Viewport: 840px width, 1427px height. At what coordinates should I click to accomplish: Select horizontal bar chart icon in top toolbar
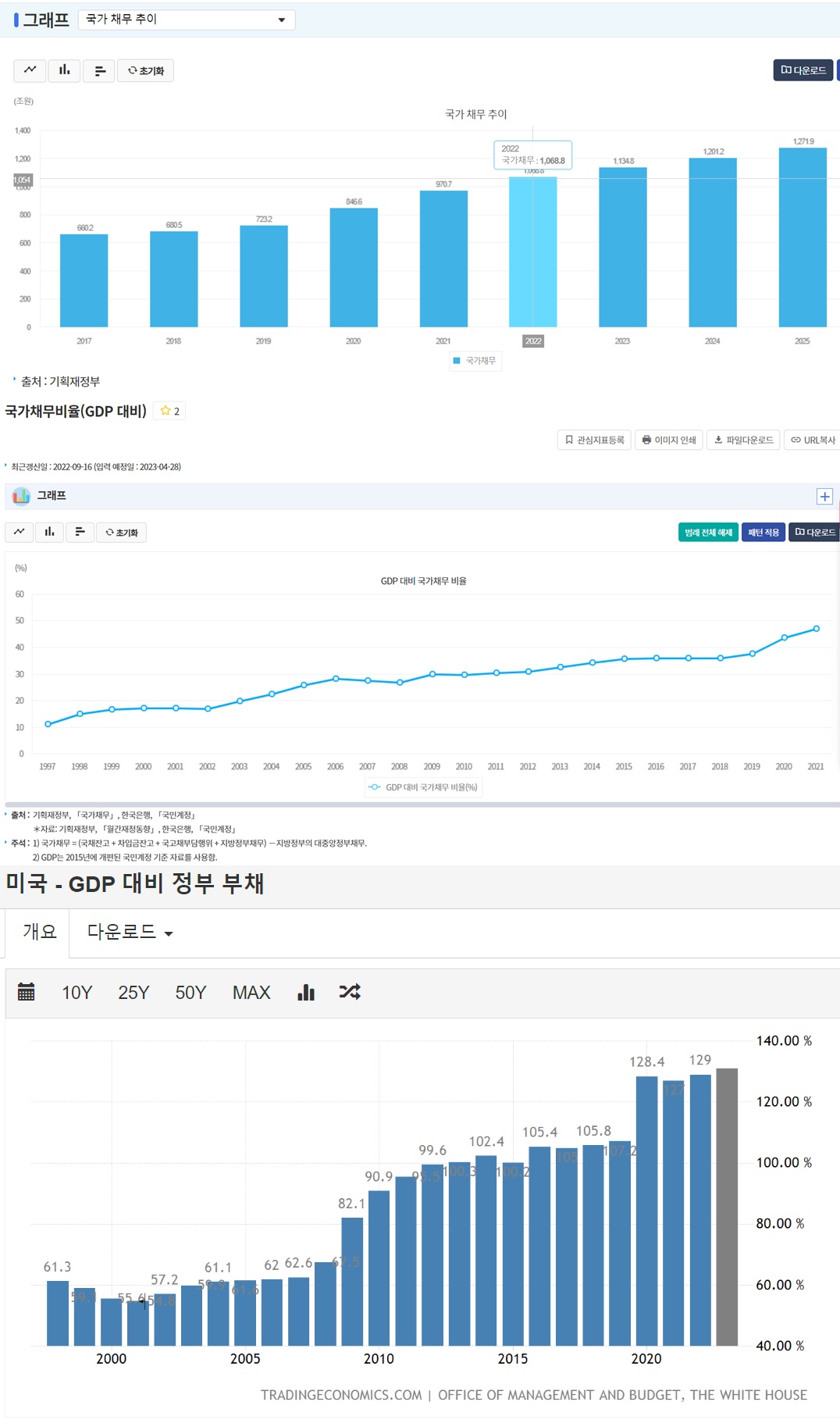pyautogui.click(x=99, y=70)
